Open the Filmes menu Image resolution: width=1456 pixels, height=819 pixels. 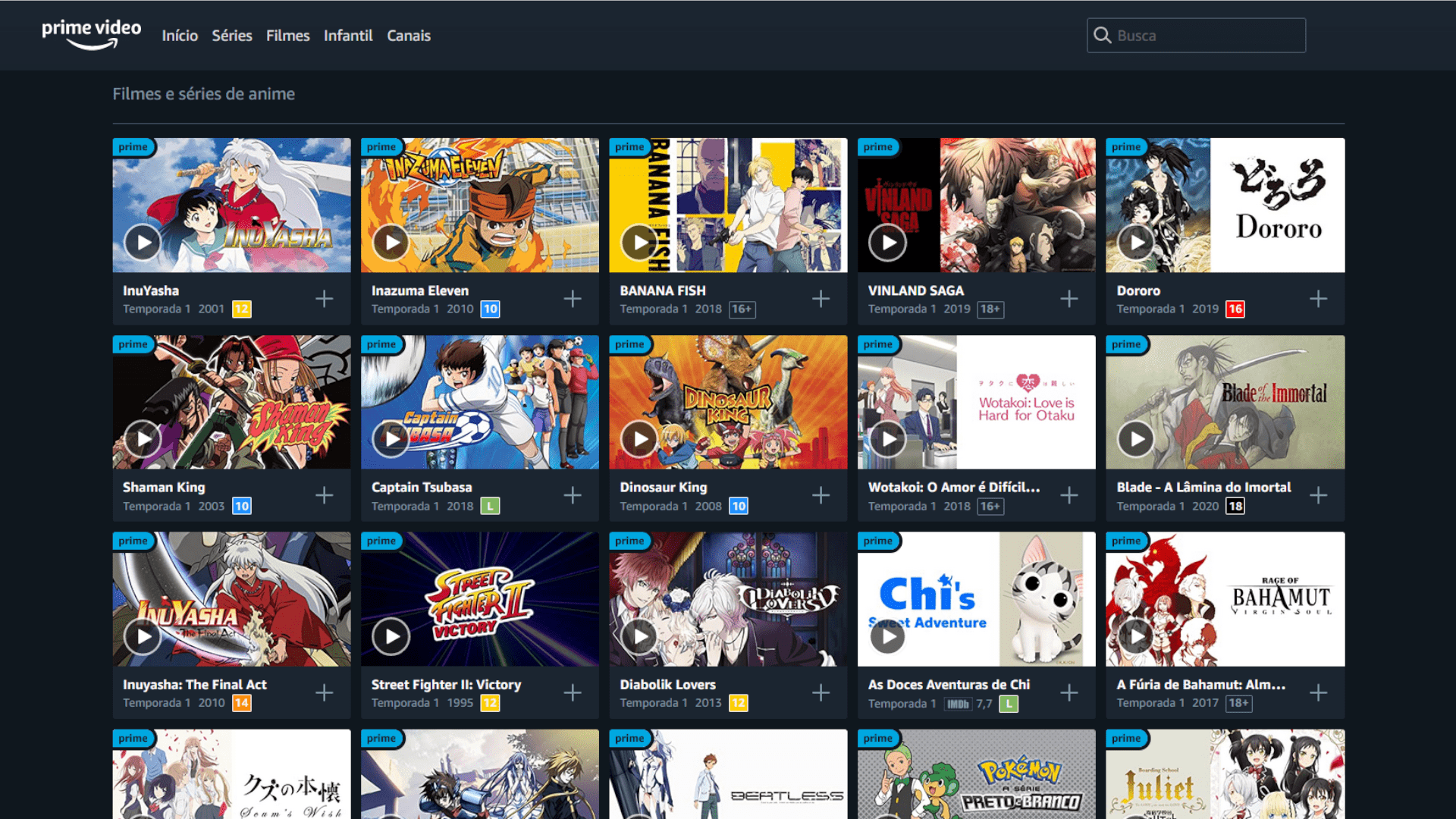tap(288, 36)
